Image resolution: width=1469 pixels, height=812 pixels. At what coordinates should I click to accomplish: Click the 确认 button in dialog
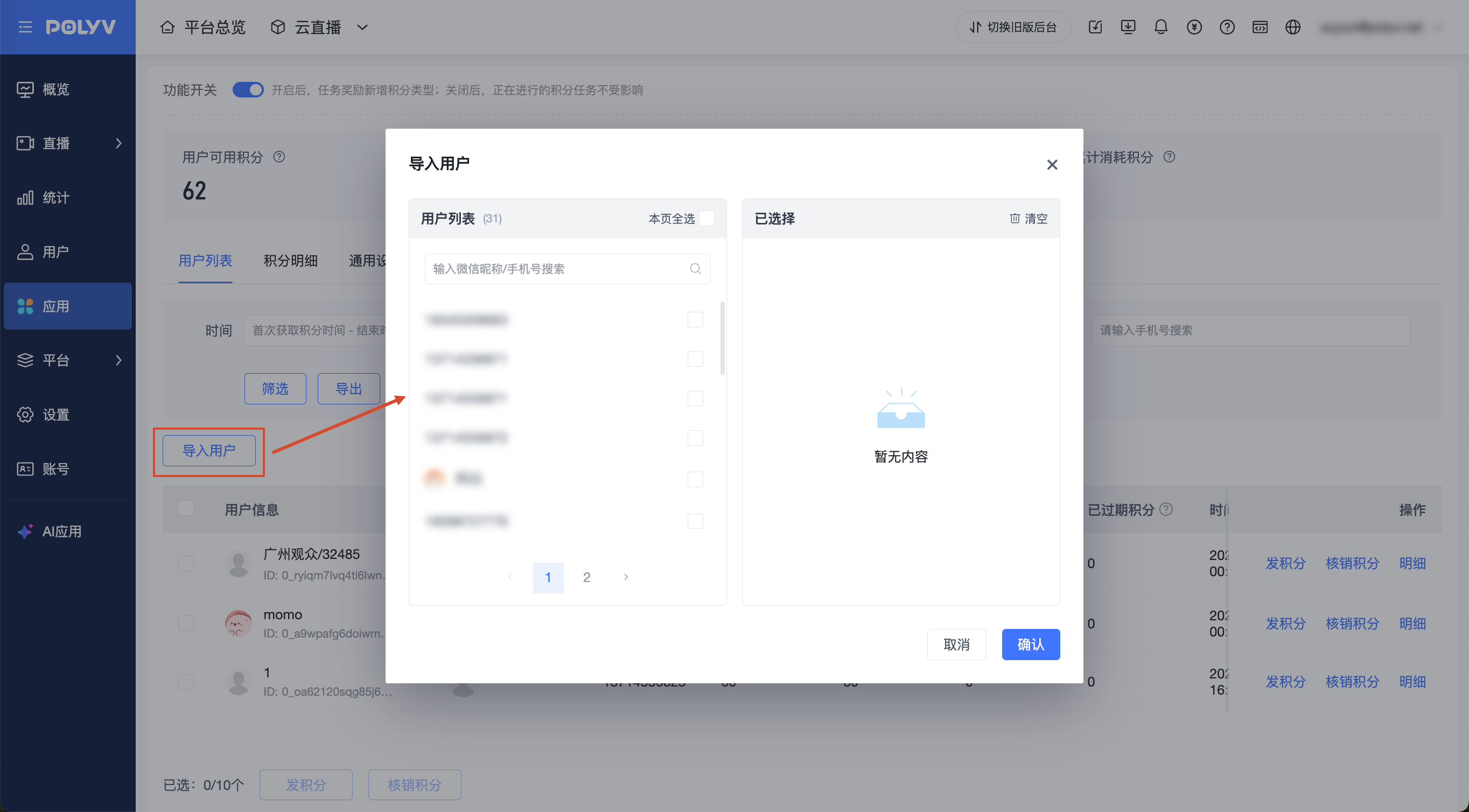(1031, 645)
